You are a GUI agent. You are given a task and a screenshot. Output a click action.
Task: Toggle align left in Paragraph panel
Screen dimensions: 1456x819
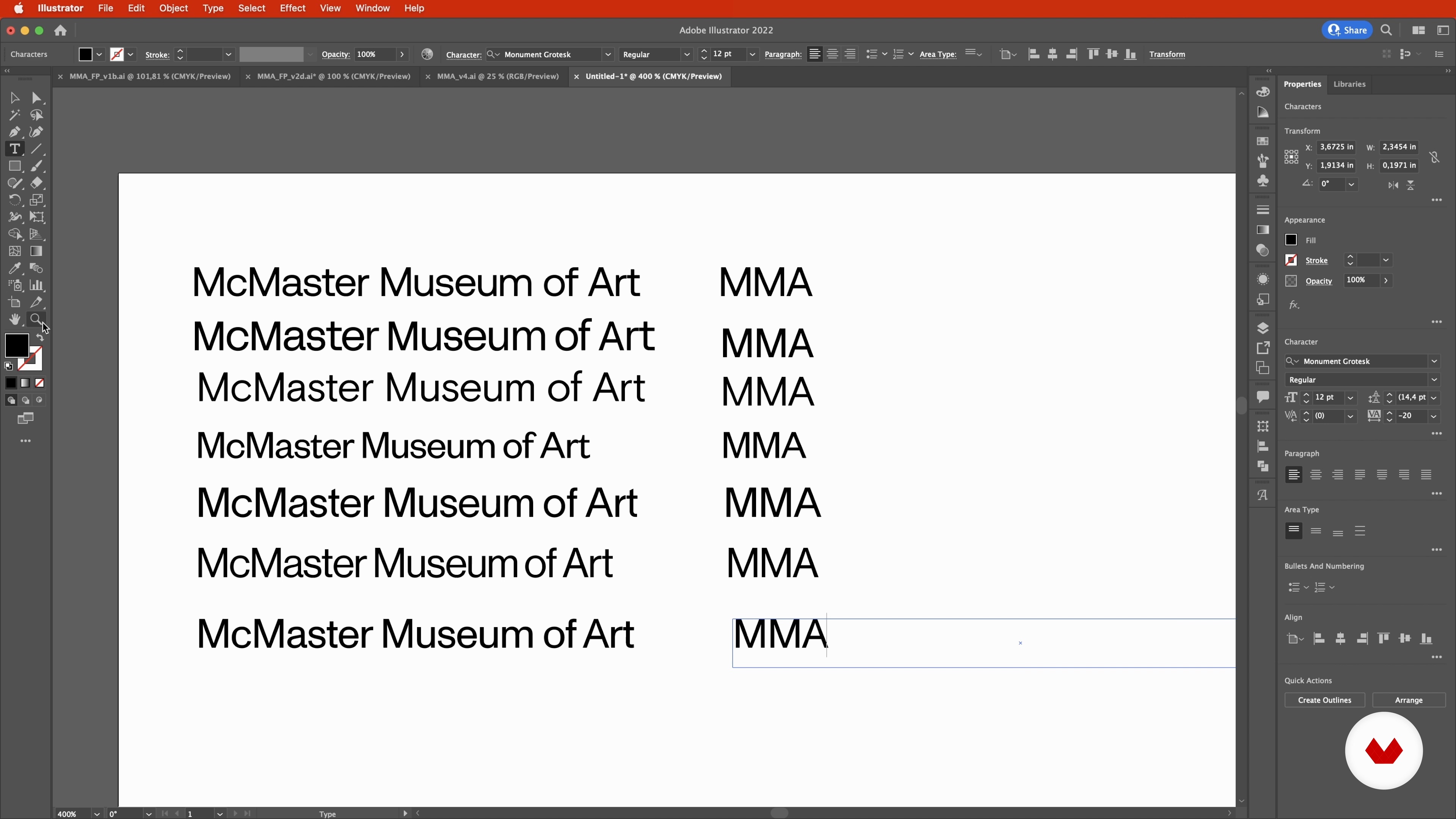tap(1294, 475)
